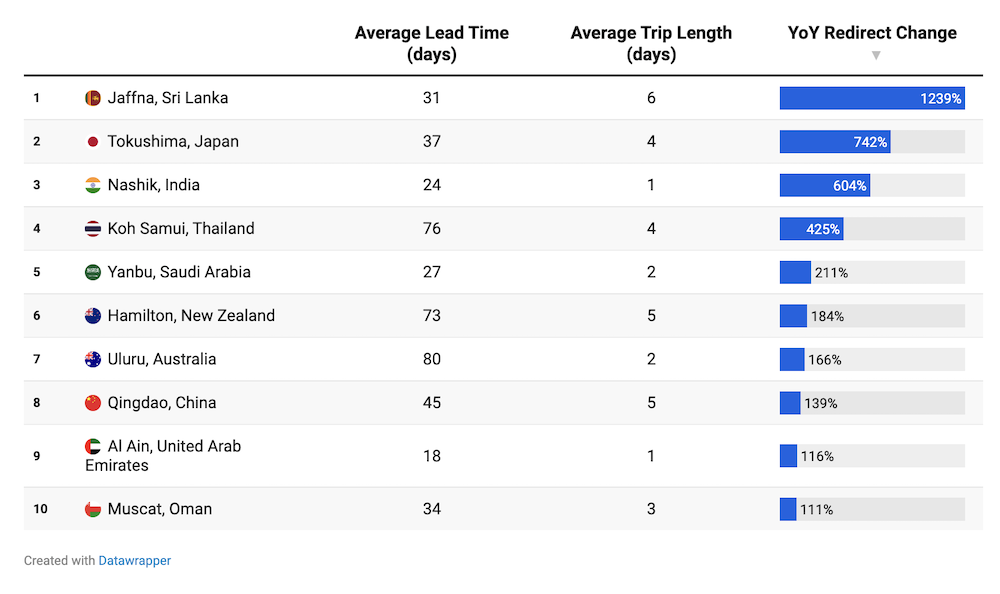Image resolution: width=1000 pixels, height=594 pixels.
Task: Select the Koh Samui, Thailand destination name
Action: [x=181, y=229]
